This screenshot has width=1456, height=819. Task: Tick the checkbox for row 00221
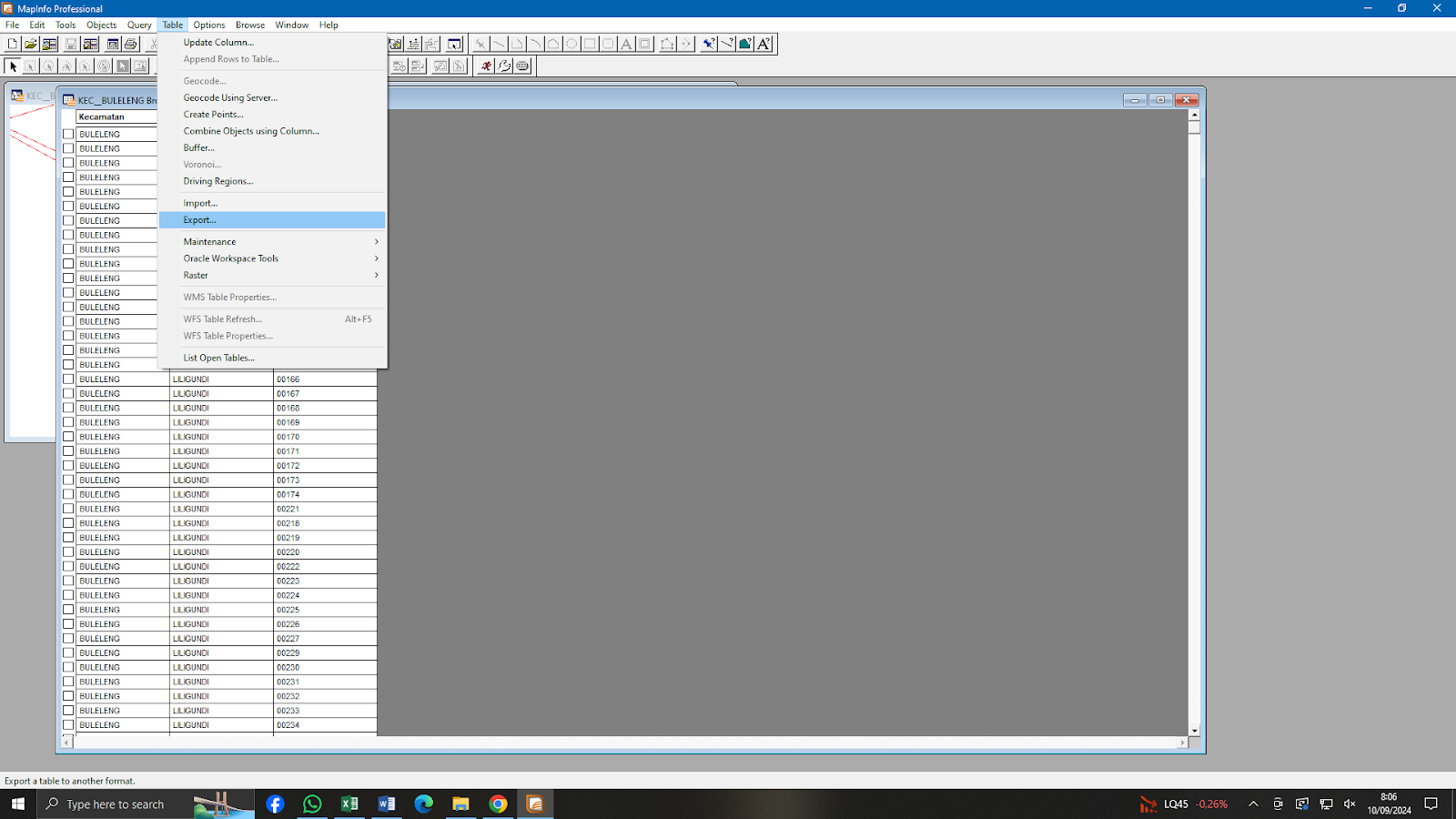point(68,509)
